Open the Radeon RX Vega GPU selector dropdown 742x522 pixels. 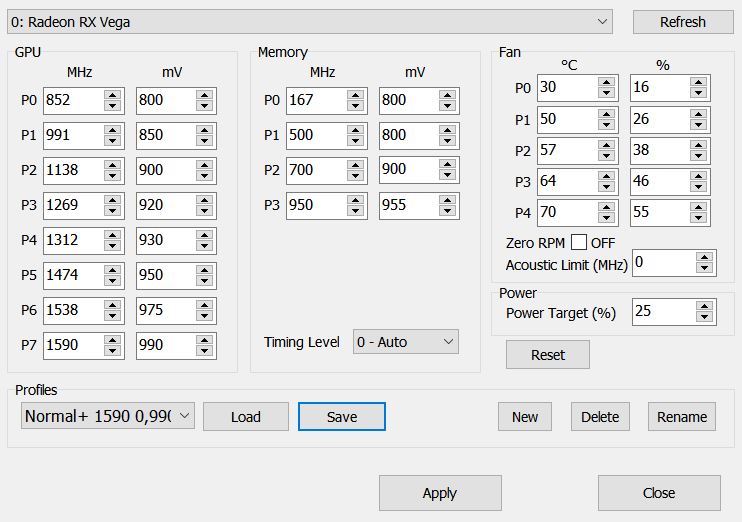(x=309, y=22)
